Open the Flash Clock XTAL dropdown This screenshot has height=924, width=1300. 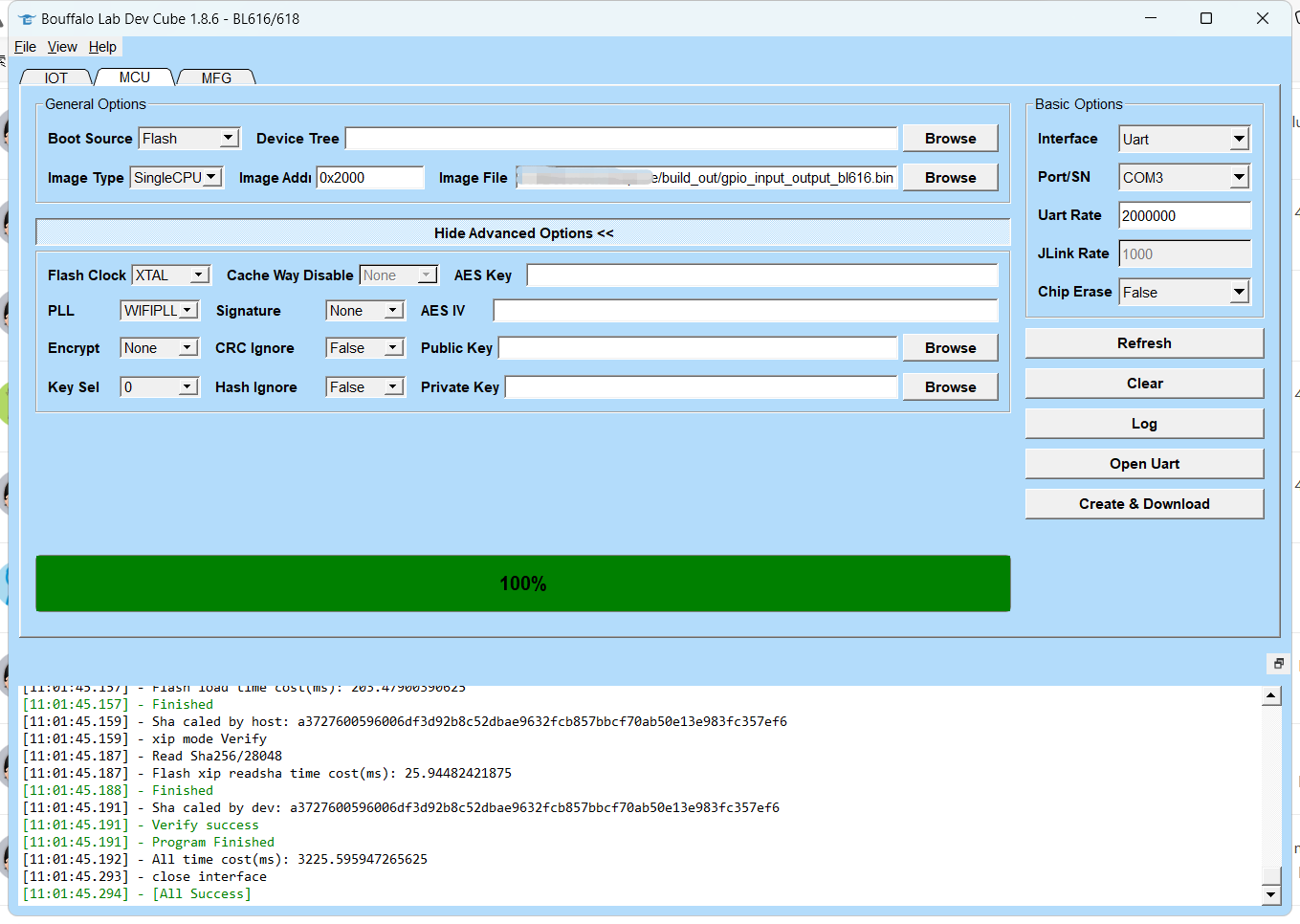pyautogui.click(x=171, y=275)
